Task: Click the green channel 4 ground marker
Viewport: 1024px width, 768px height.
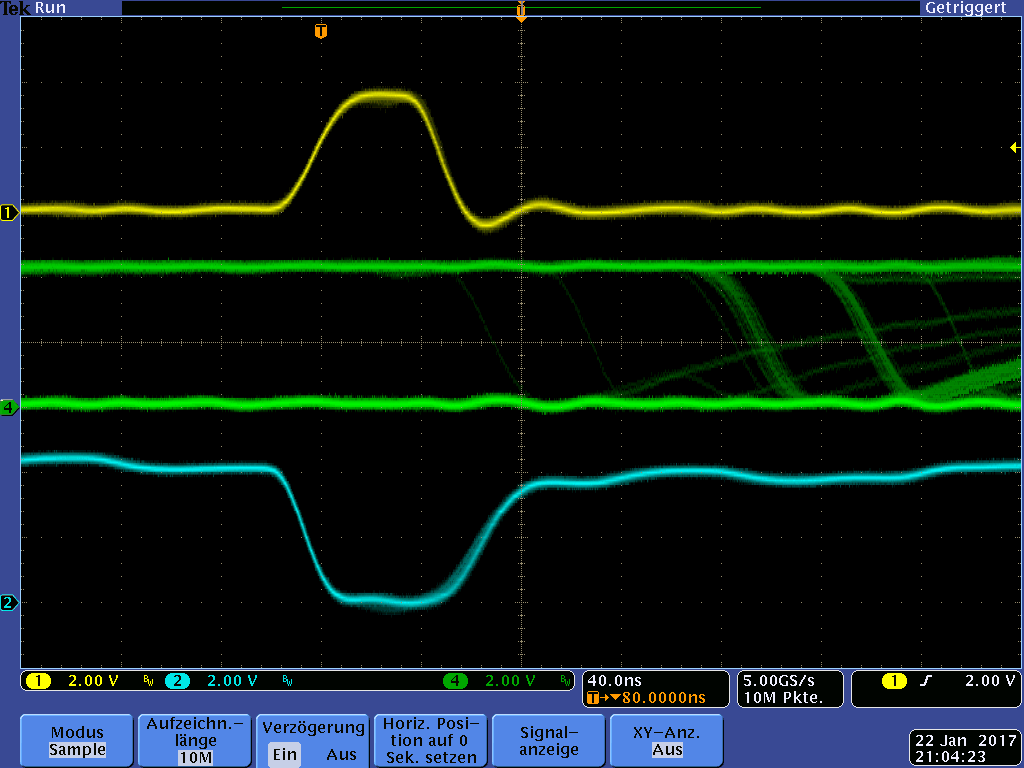Action: point(9,407)
